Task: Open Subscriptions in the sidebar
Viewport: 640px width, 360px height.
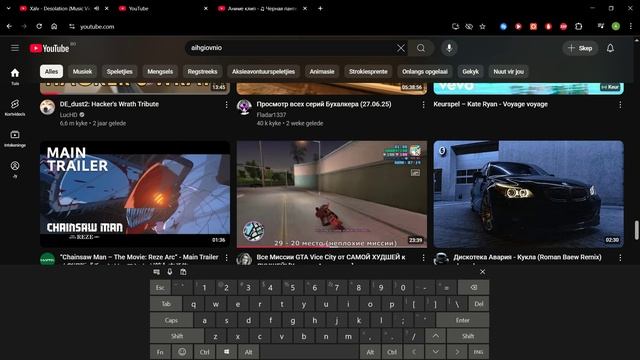Action: point(15,138)
